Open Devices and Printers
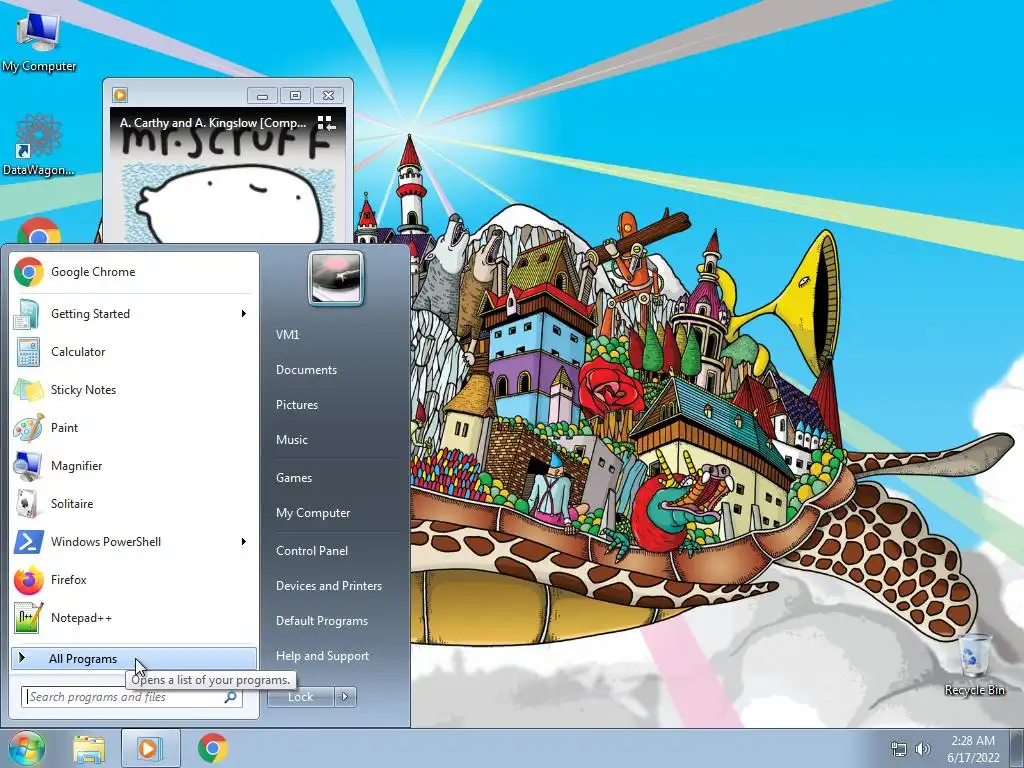 coord(328,586)
